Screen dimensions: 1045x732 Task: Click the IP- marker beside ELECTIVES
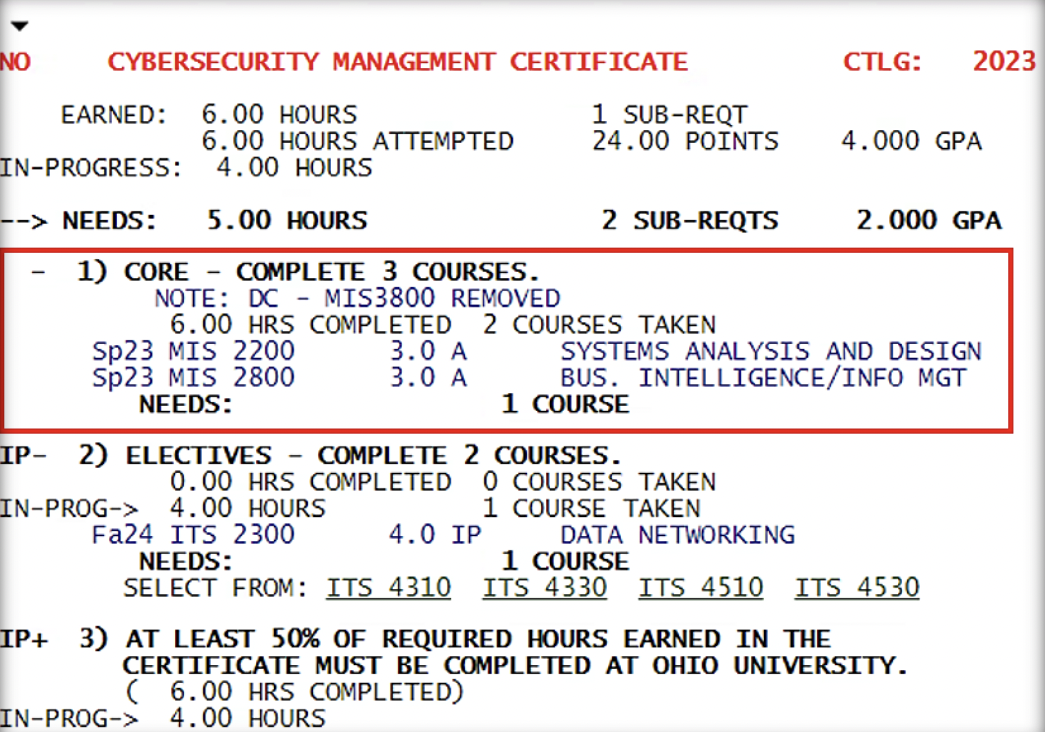[22, 456]
